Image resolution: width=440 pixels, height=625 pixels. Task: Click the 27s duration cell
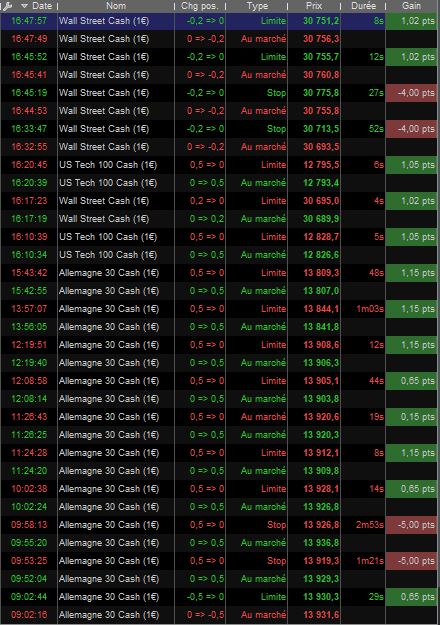[376, 93]
